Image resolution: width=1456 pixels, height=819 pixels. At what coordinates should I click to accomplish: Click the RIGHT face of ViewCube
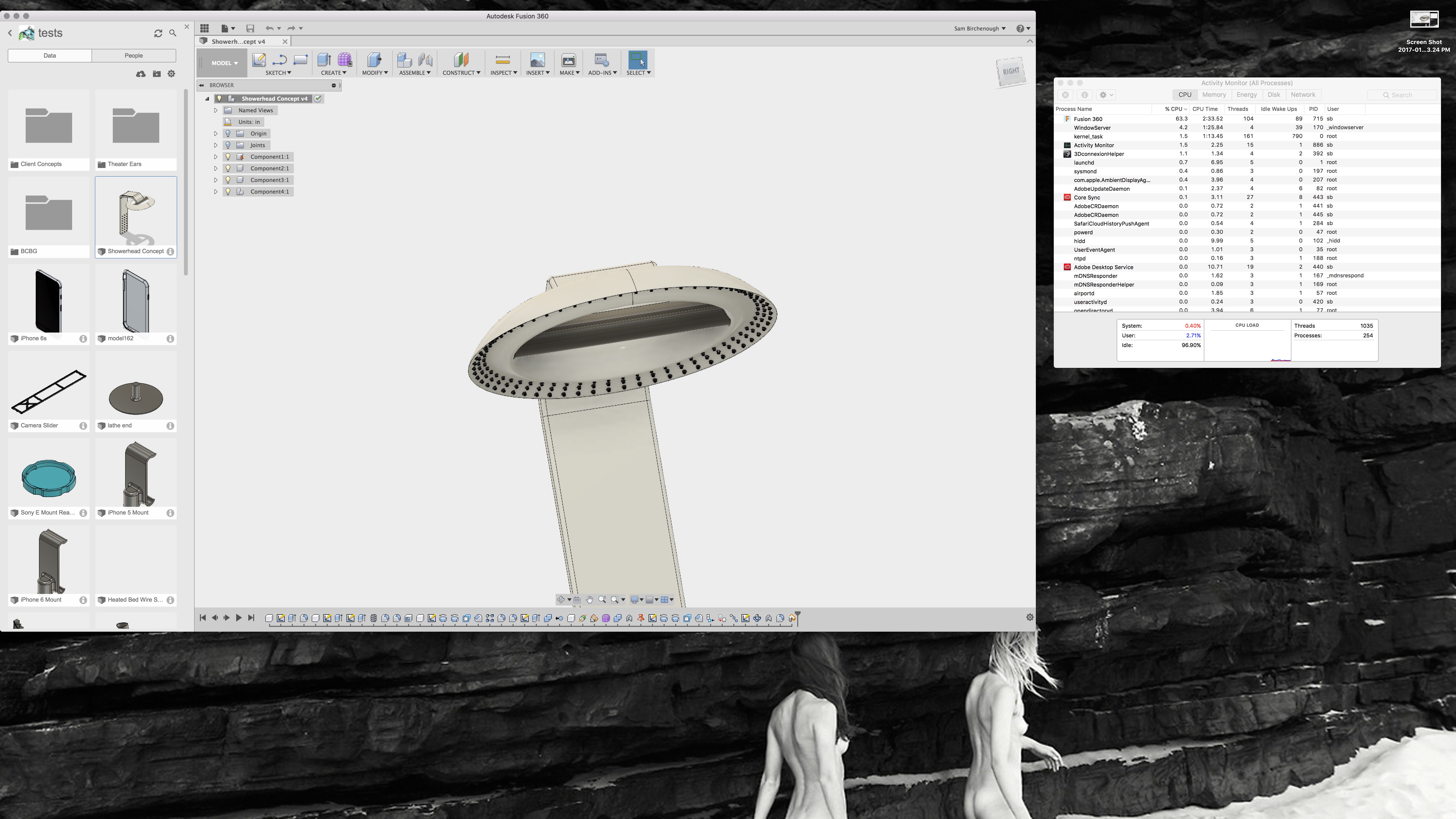(1011, 71)
